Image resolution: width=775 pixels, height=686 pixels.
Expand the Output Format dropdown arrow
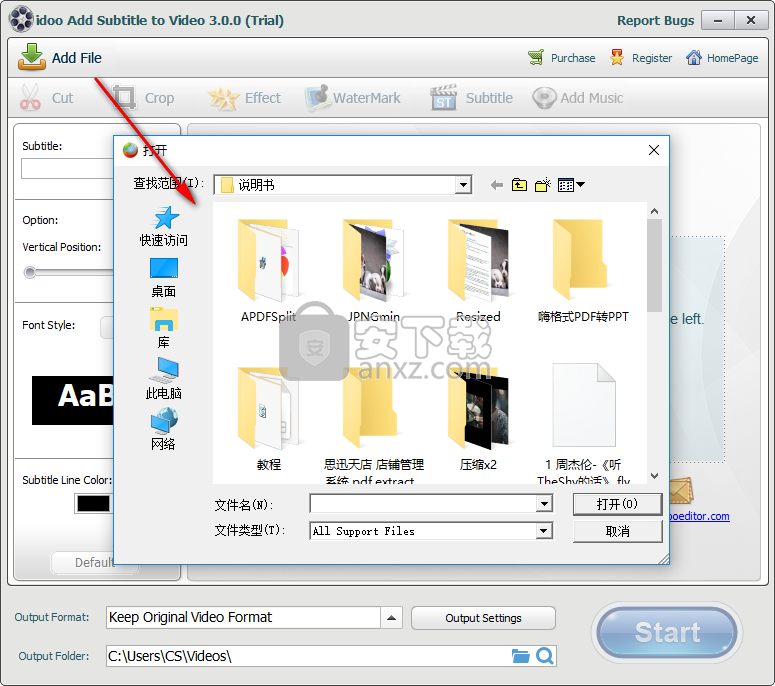point(391,618)
